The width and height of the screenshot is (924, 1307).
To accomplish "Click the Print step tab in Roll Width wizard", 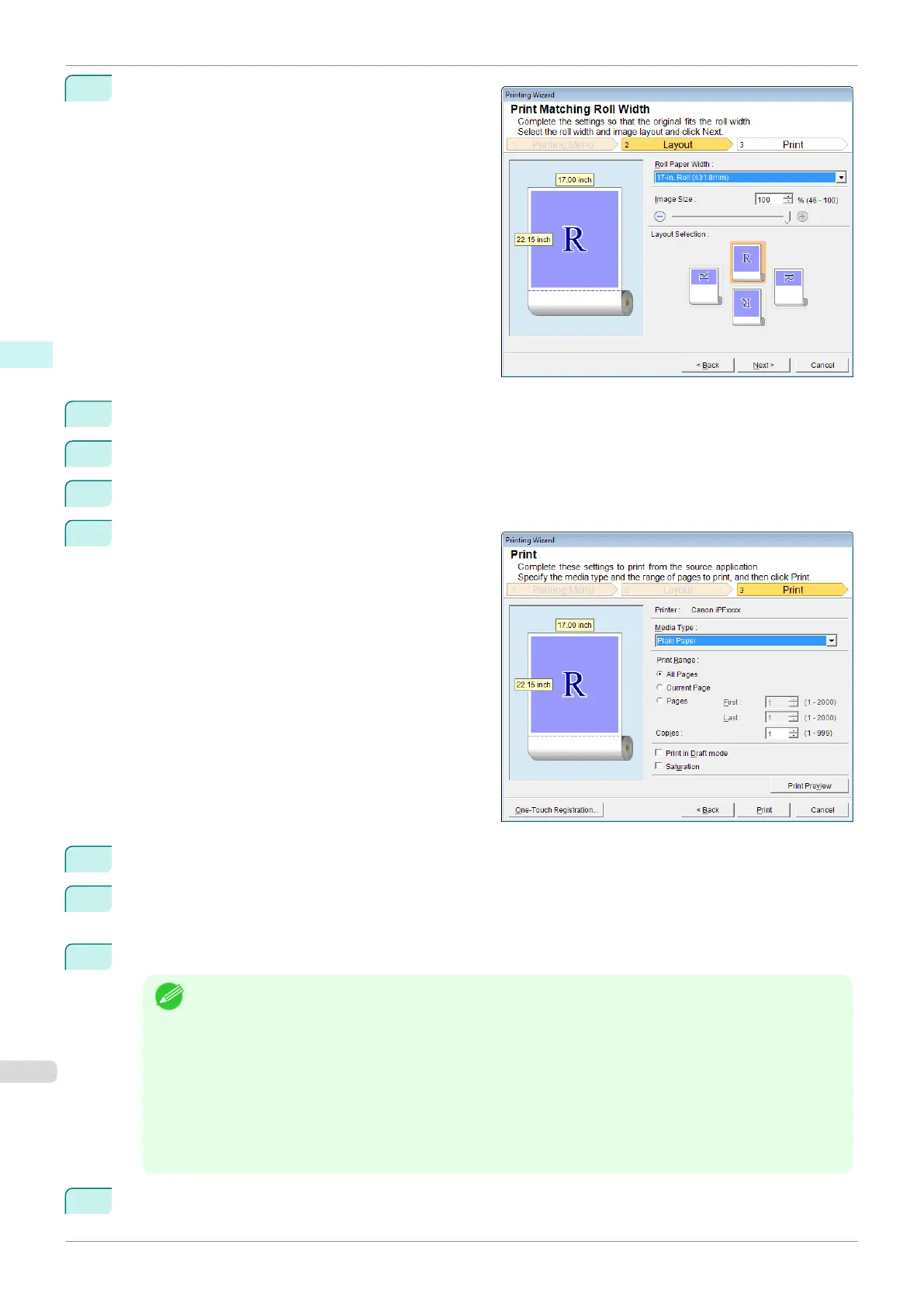I will coord(792,145).
